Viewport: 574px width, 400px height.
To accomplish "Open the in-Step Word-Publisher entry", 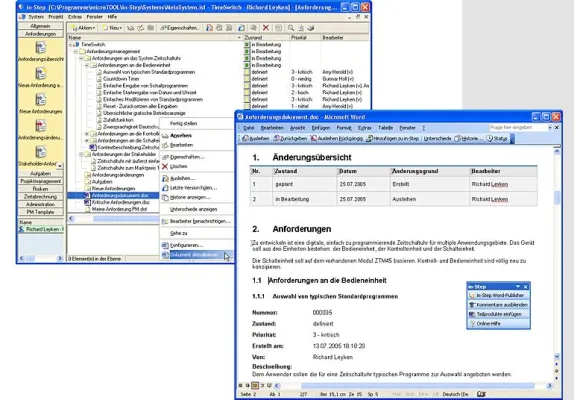I will point(498,295).
